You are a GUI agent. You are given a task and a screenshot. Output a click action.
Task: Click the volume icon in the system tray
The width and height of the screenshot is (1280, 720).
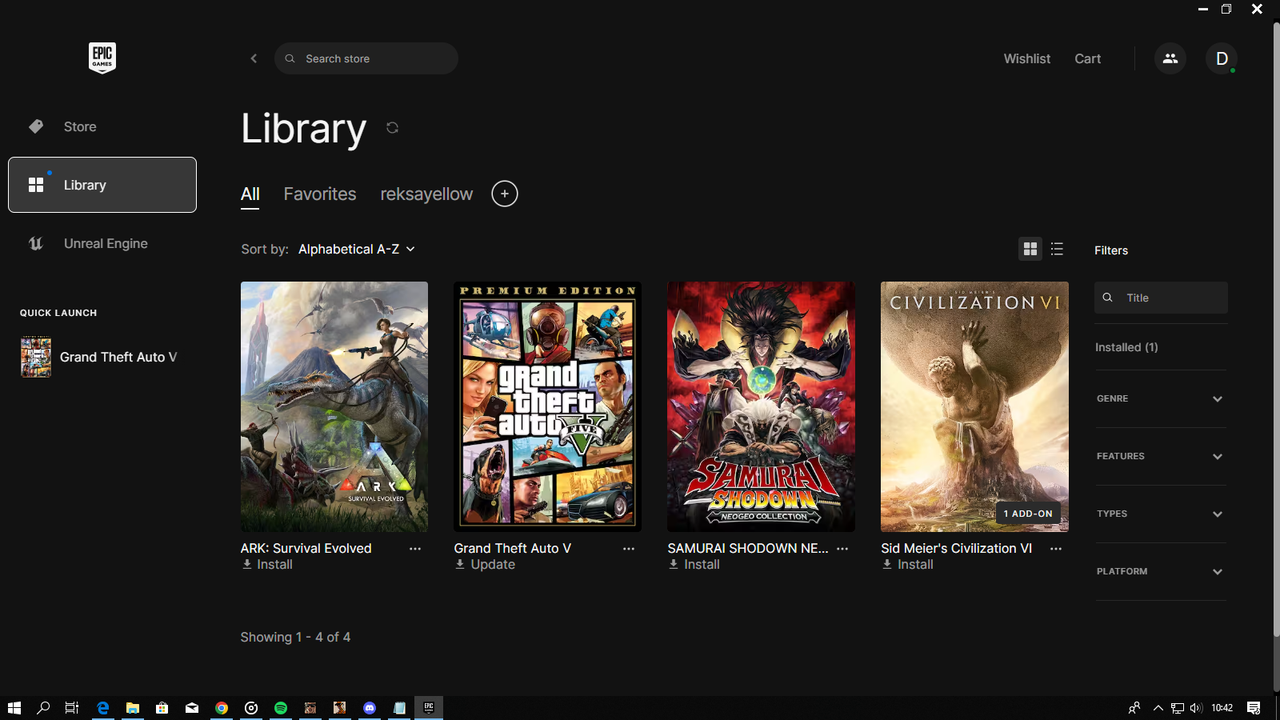click(1196, 708)
